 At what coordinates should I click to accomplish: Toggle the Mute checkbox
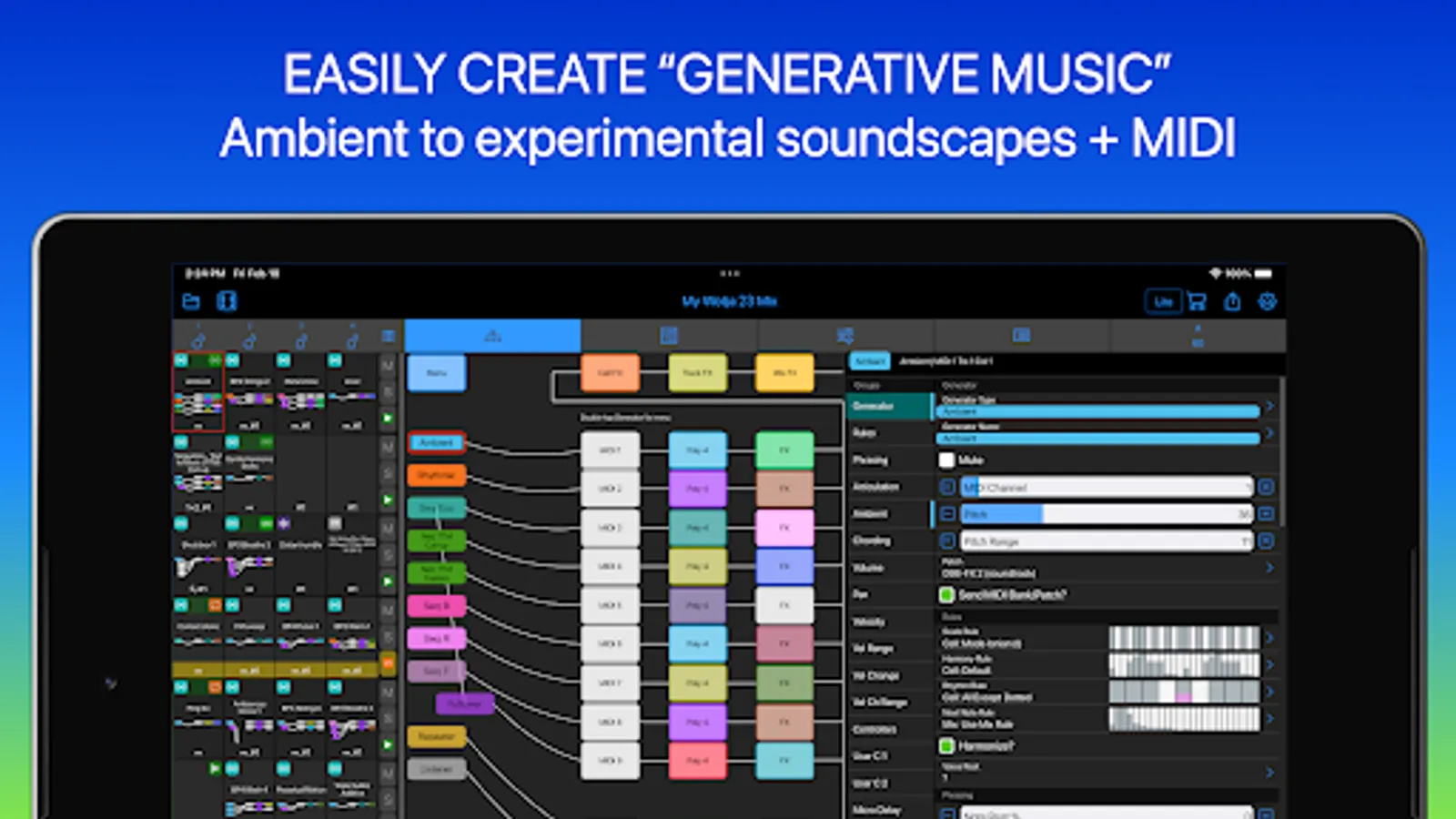point(947,460)
